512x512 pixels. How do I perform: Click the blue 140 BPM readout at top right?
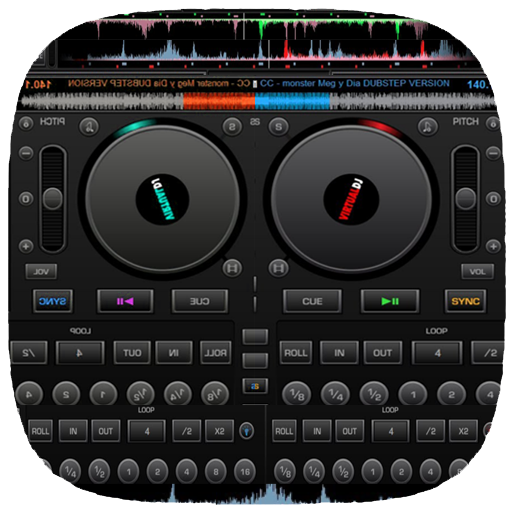[478, 84]
